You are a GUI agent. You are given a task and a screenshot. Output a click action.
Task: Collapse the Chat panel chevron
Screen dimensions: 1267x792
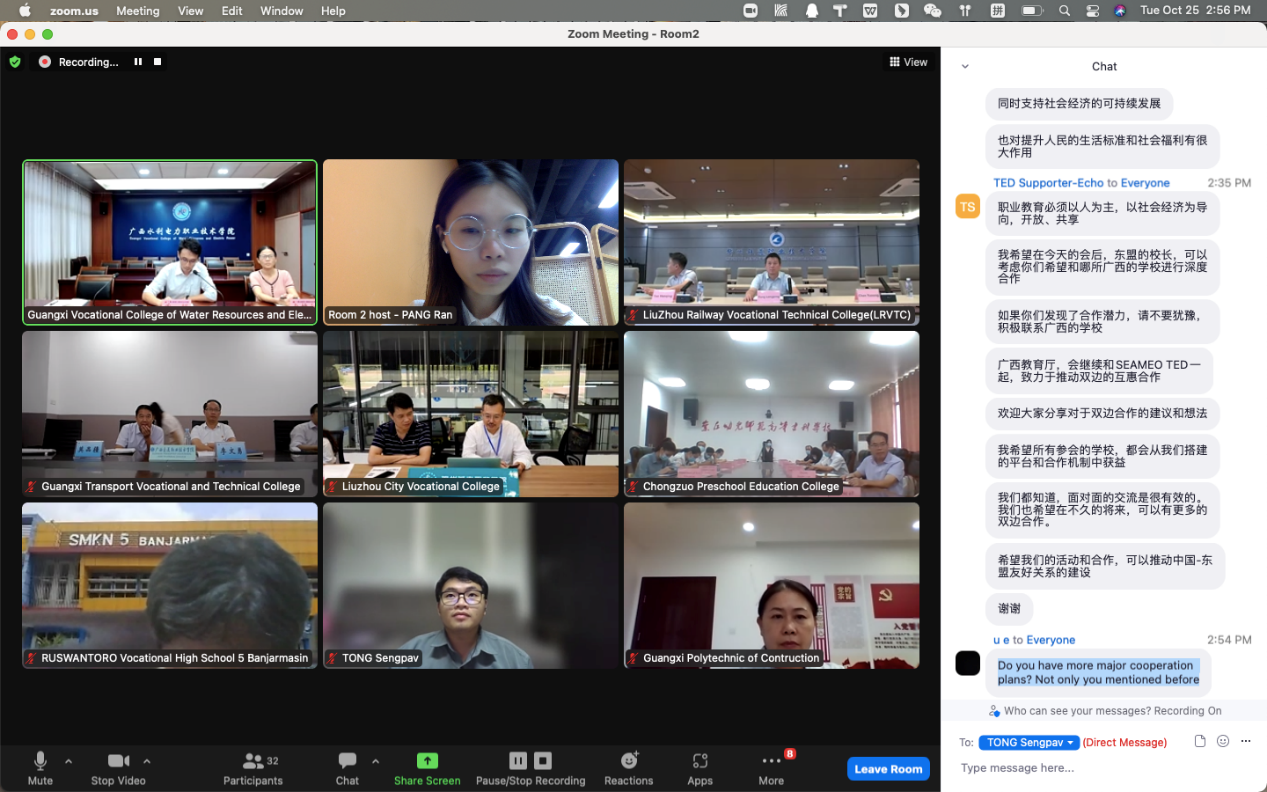coord(965,67)
